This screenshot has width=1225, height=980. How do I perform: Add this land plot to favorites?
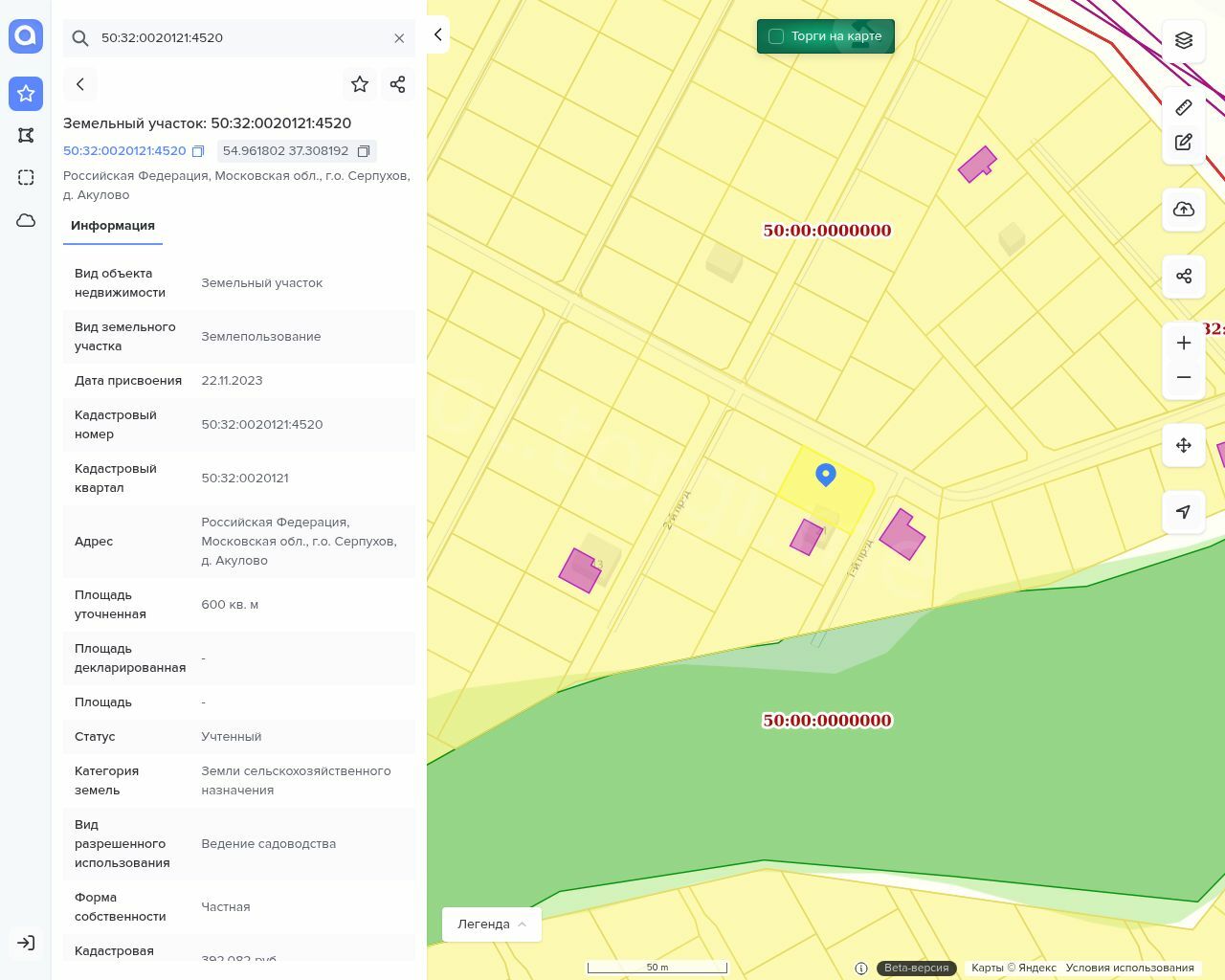(360, 84)
